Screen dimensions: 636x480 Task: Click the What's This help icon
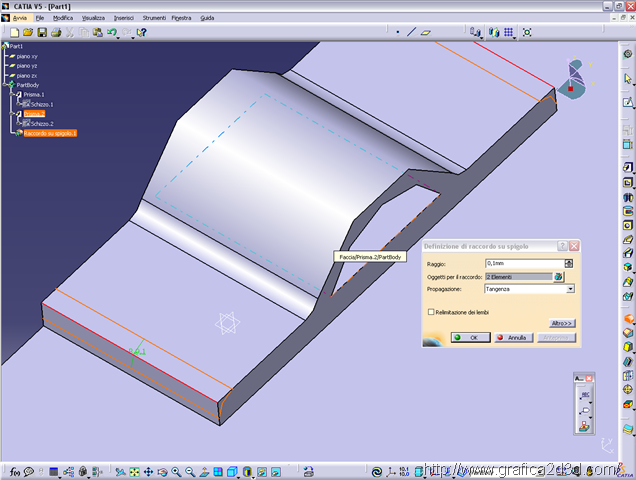tap(142, 32)
